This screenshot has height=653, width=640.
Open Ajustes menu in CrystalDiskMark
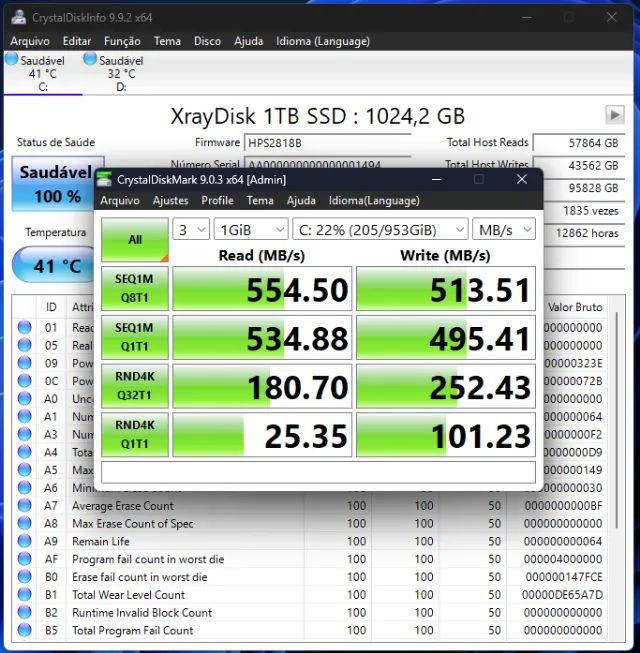pos(170,201)
